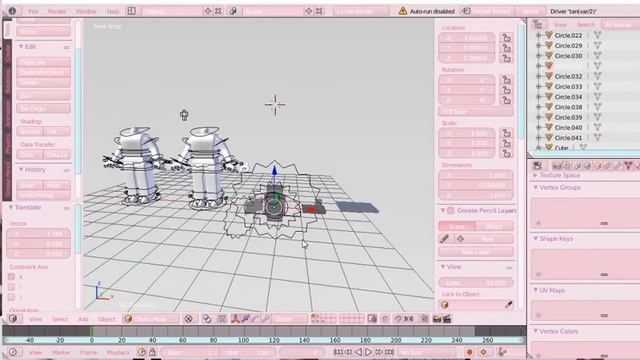640x360 pixels.
Task: Play the animation forward
Action: (368, 352)
